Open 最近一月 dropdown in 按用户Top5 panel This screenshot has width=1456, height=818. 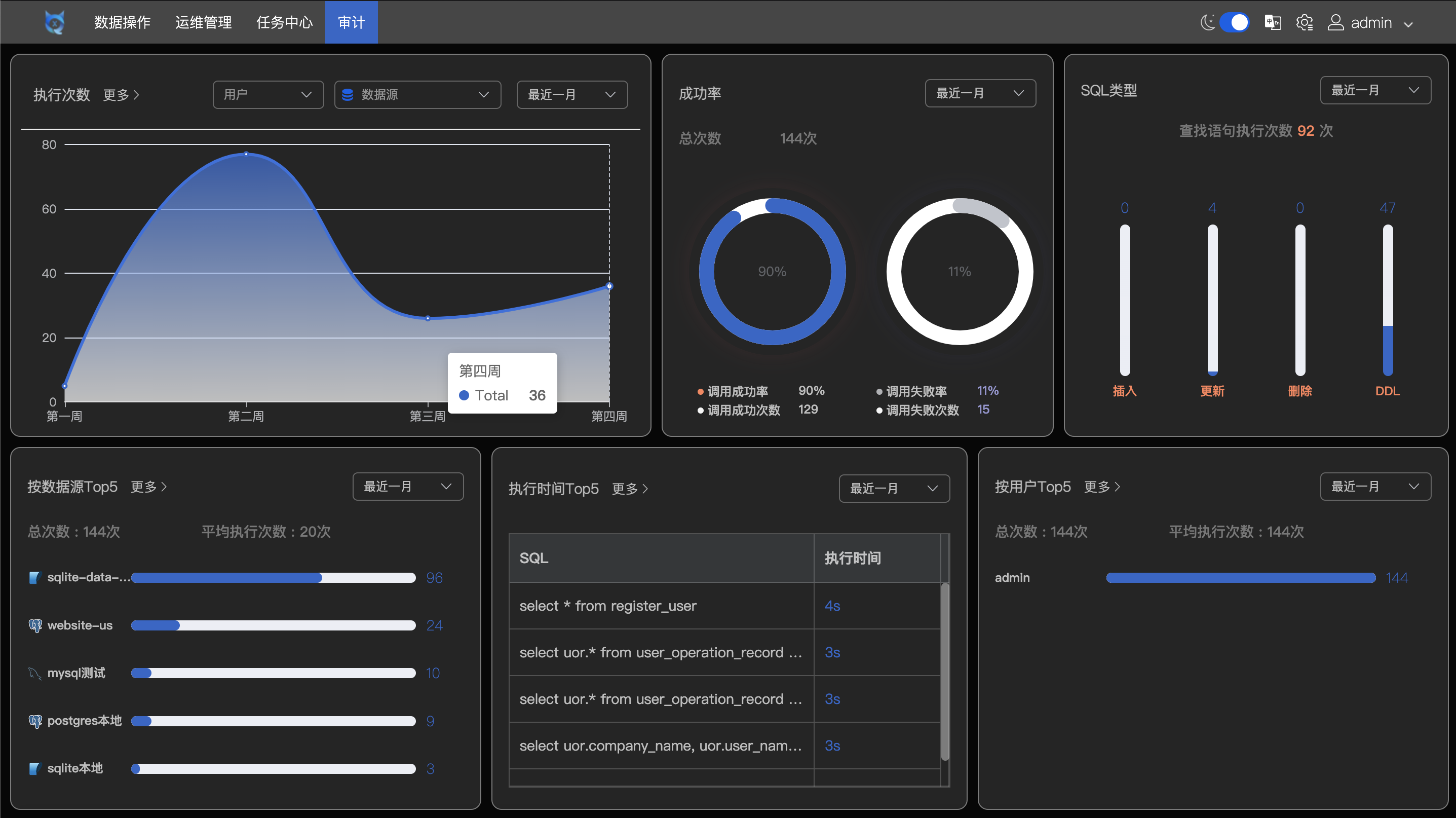tap(1375, 486)
